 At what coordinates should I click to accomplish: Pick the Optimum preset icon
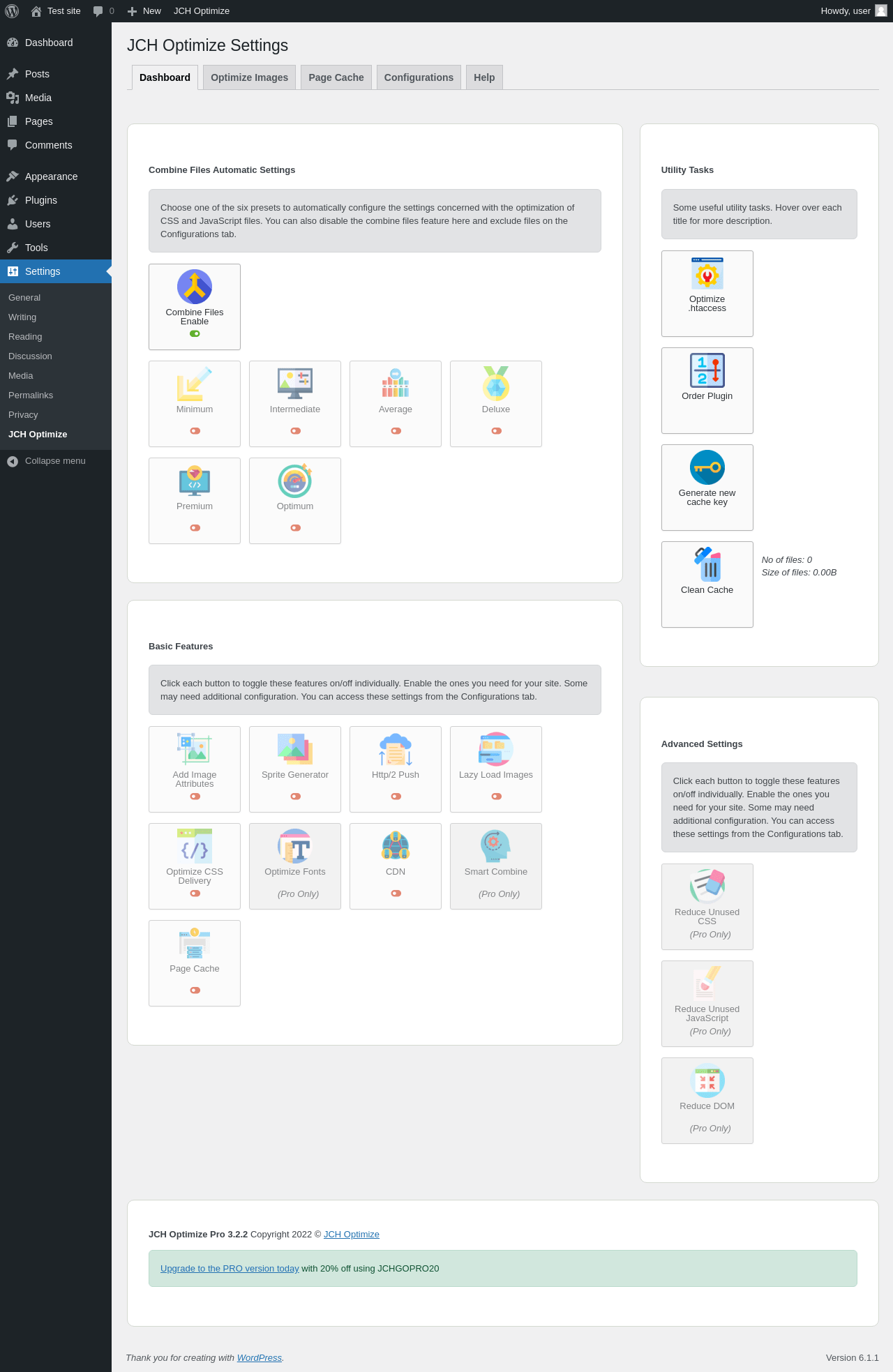coord(295,481)
